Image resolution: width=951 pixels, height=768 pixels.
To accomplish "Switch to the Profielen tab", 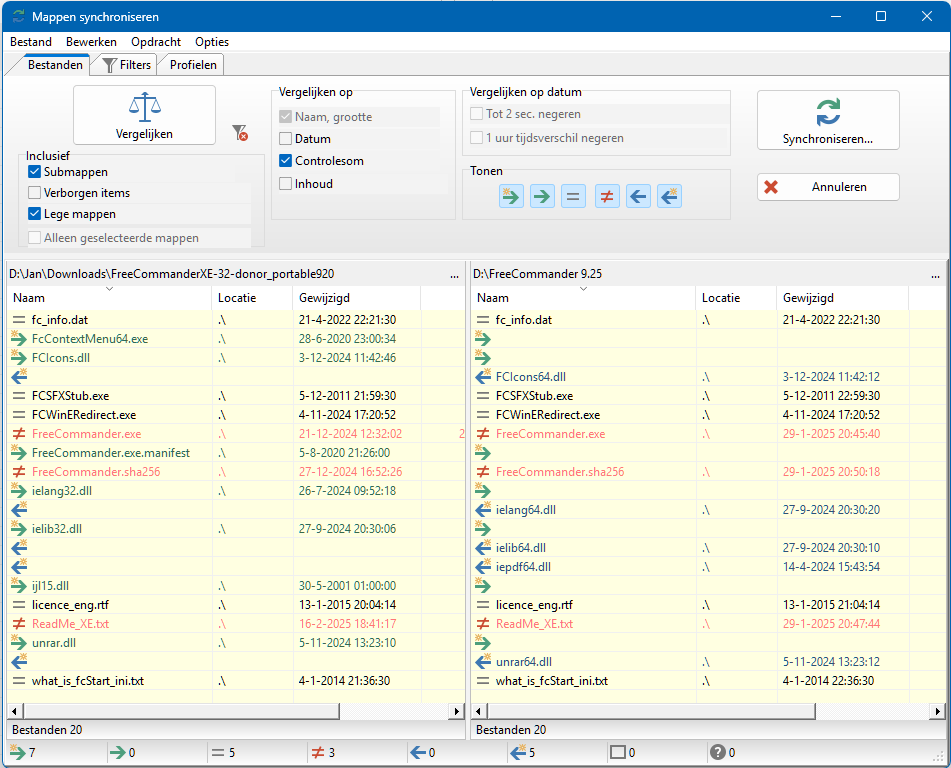I will pos(193,65).
